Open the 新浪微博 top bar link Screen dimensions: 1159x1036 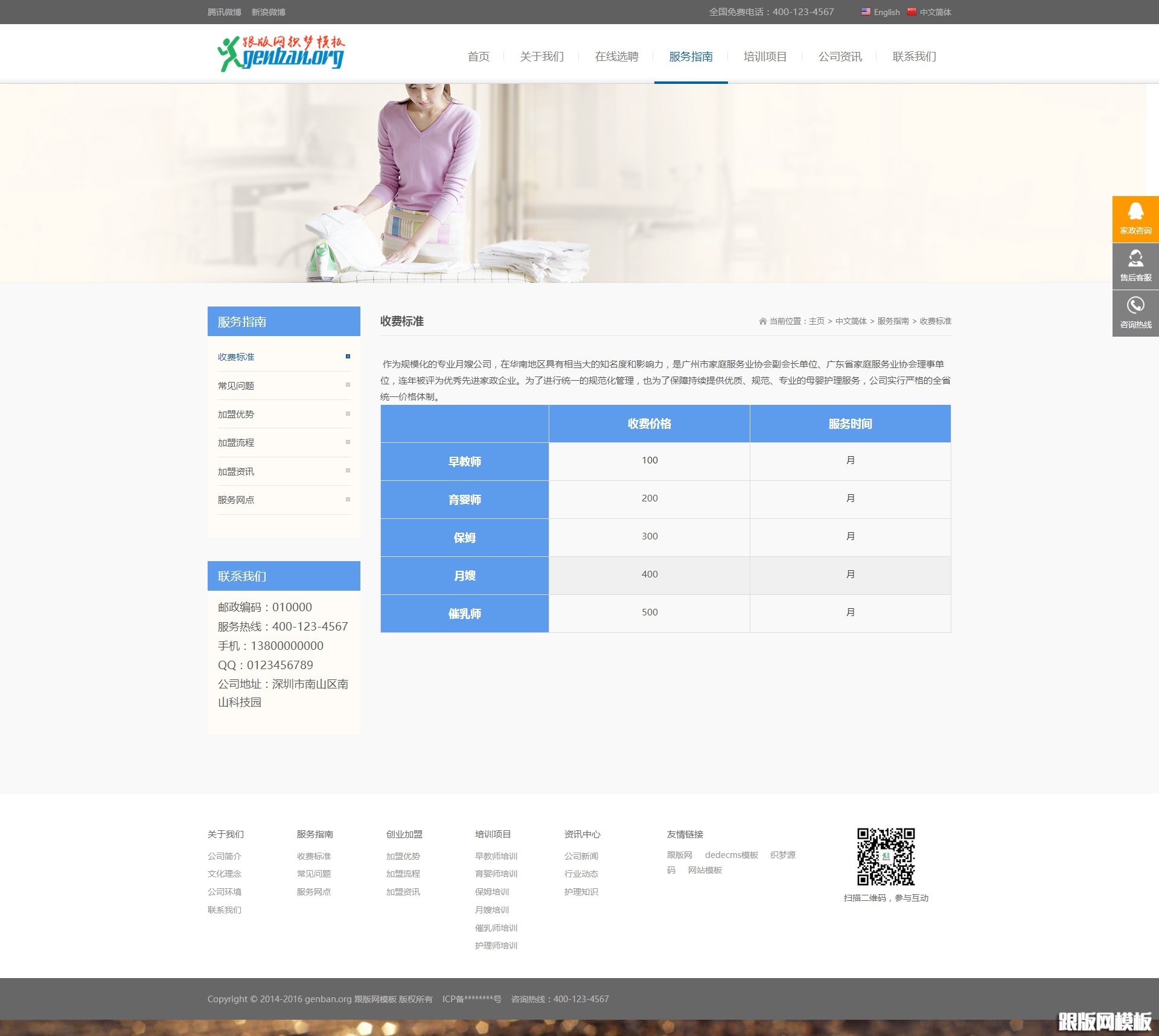268,12
